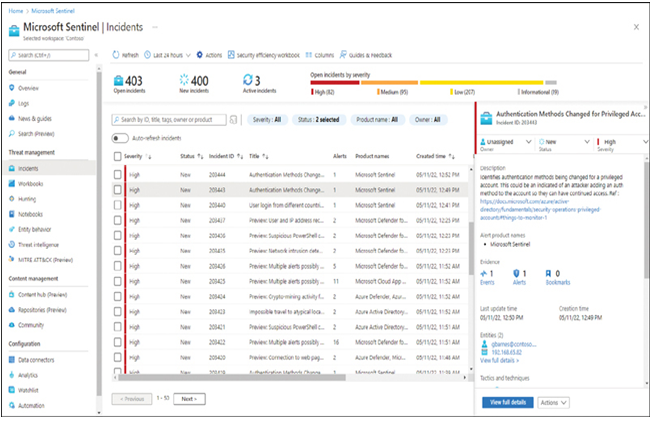Go to Next page of incidents
This screenshot has height=421, width=653.
click(189, 399)
